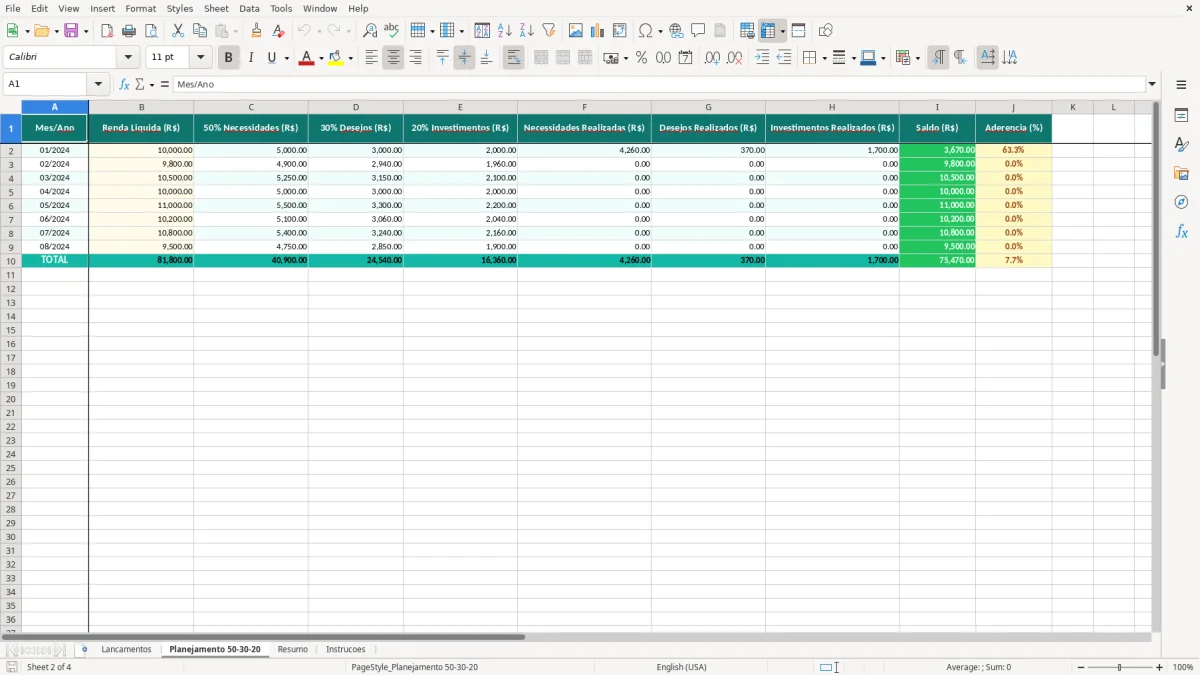The width and height of the screenshot is (1200, 675).
Task: Click the Zoom In plus button
Action: (x=1160, y=667)
